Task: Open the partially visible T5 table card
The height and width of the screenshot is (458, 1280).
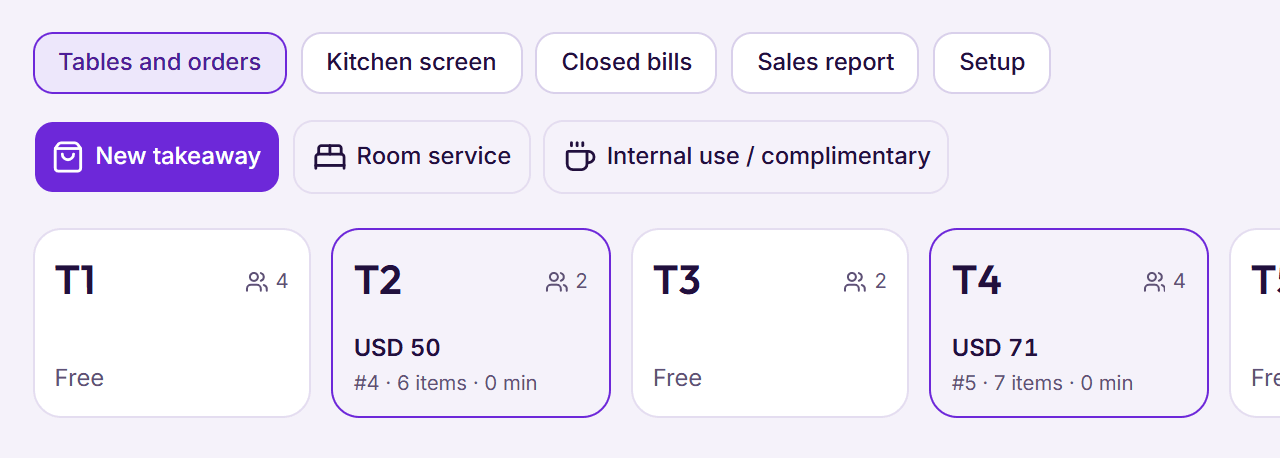Action: click(x=1256, y=323)
